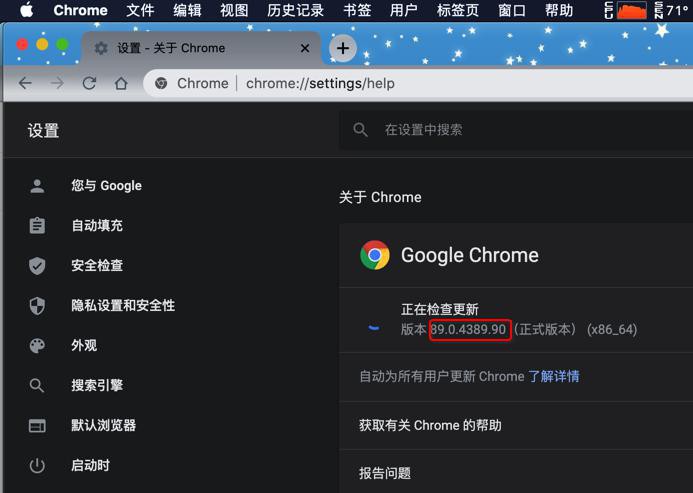Click the 在设置中搜索 search field

516,130
